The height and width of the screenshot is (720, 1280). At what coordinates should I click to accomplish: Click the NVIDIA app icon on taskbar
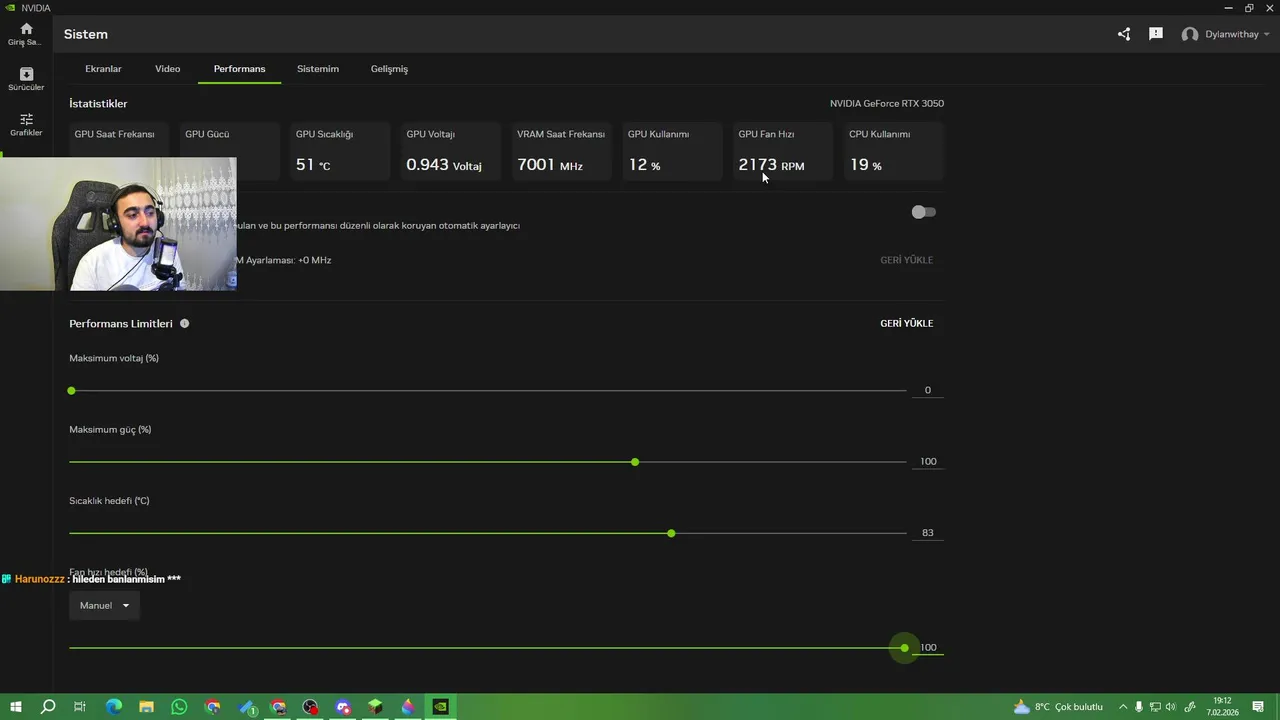440,707
